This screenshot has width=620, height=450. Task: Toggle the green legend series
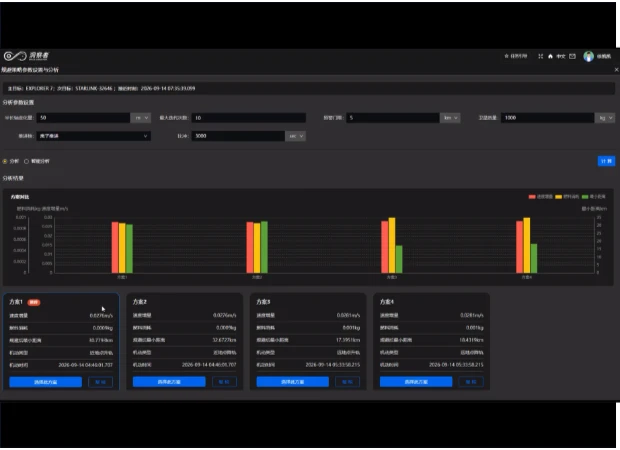click(x=594, y=197)
